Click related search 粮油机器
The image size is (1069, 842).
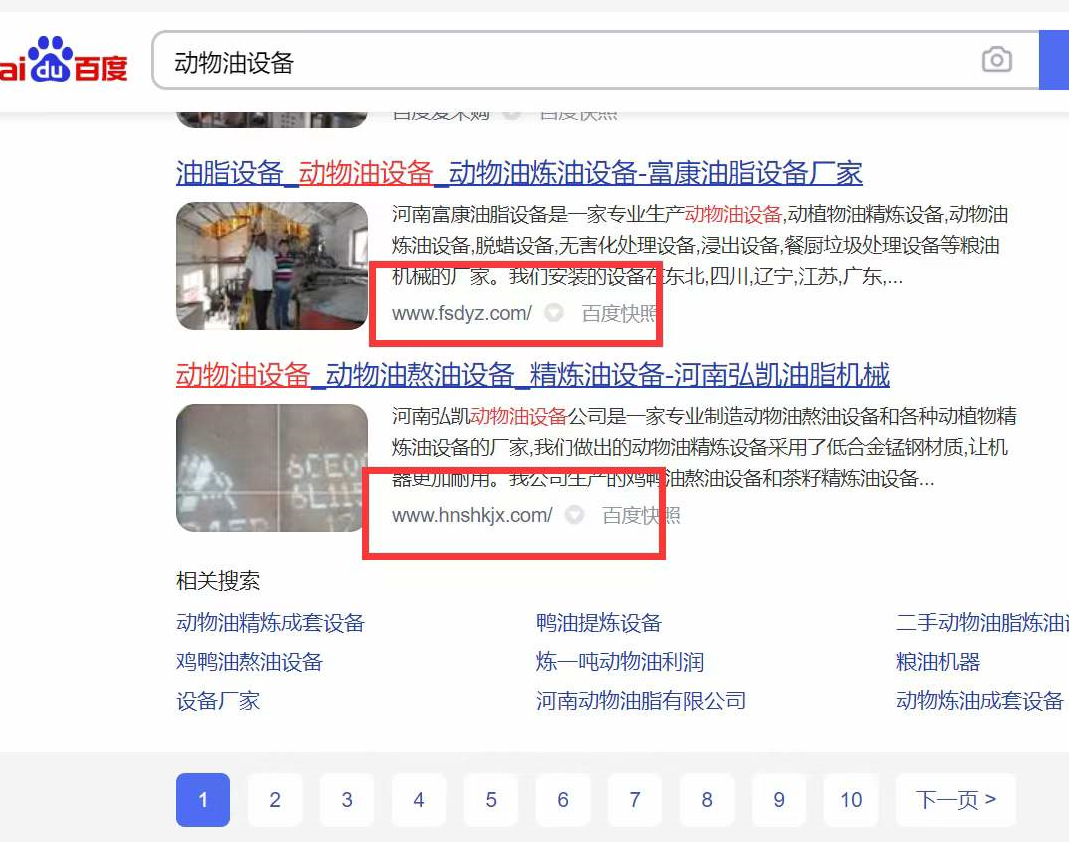(x=938, y=661)
